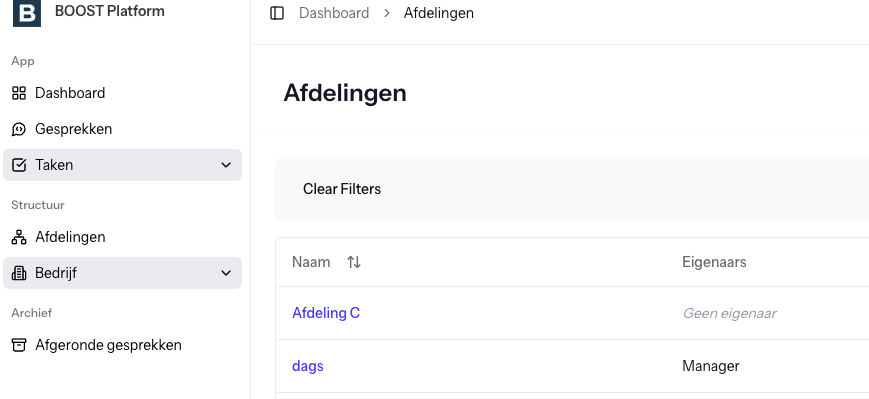Sort the table by Naam arrows

(x=354, y=262)
